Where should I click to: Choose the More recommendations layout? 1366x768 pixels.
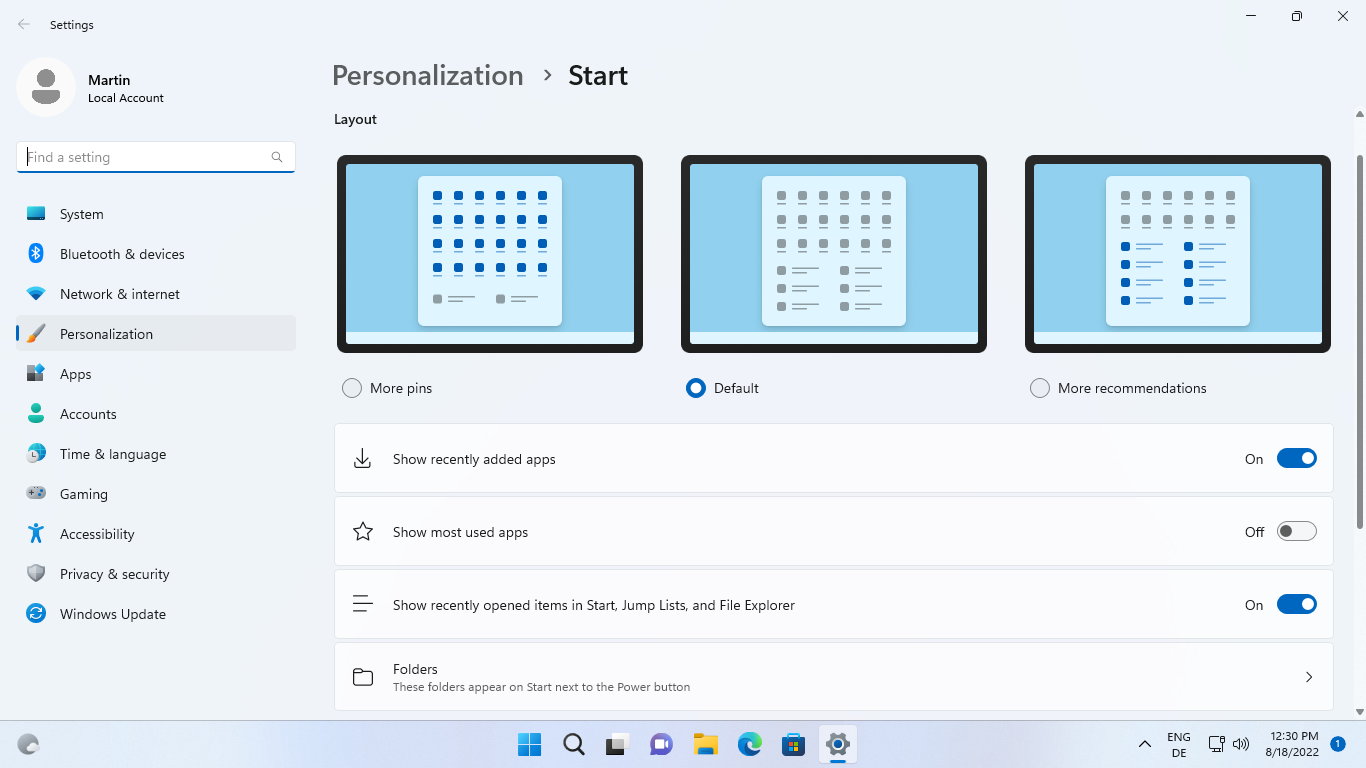[x=1040, y=387]
